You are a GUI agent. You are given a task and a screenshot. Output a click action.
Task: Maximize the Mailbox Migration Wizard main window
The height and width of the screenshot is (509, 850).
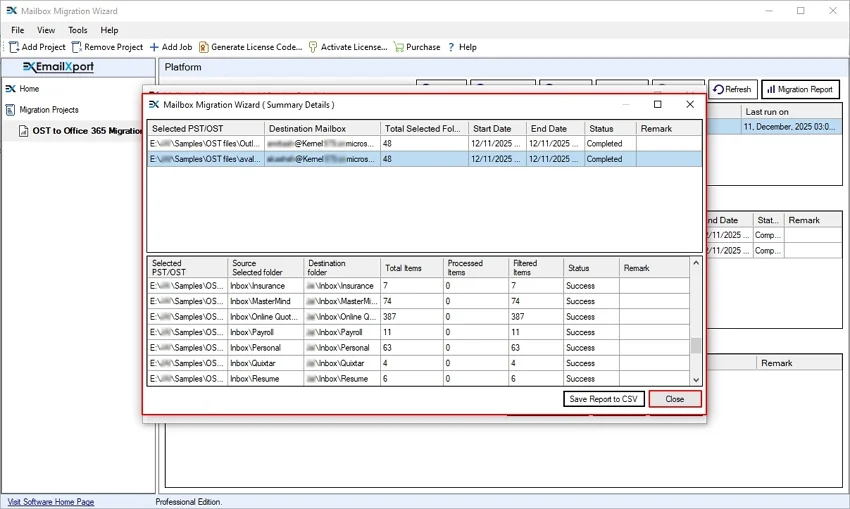point(801,11)
